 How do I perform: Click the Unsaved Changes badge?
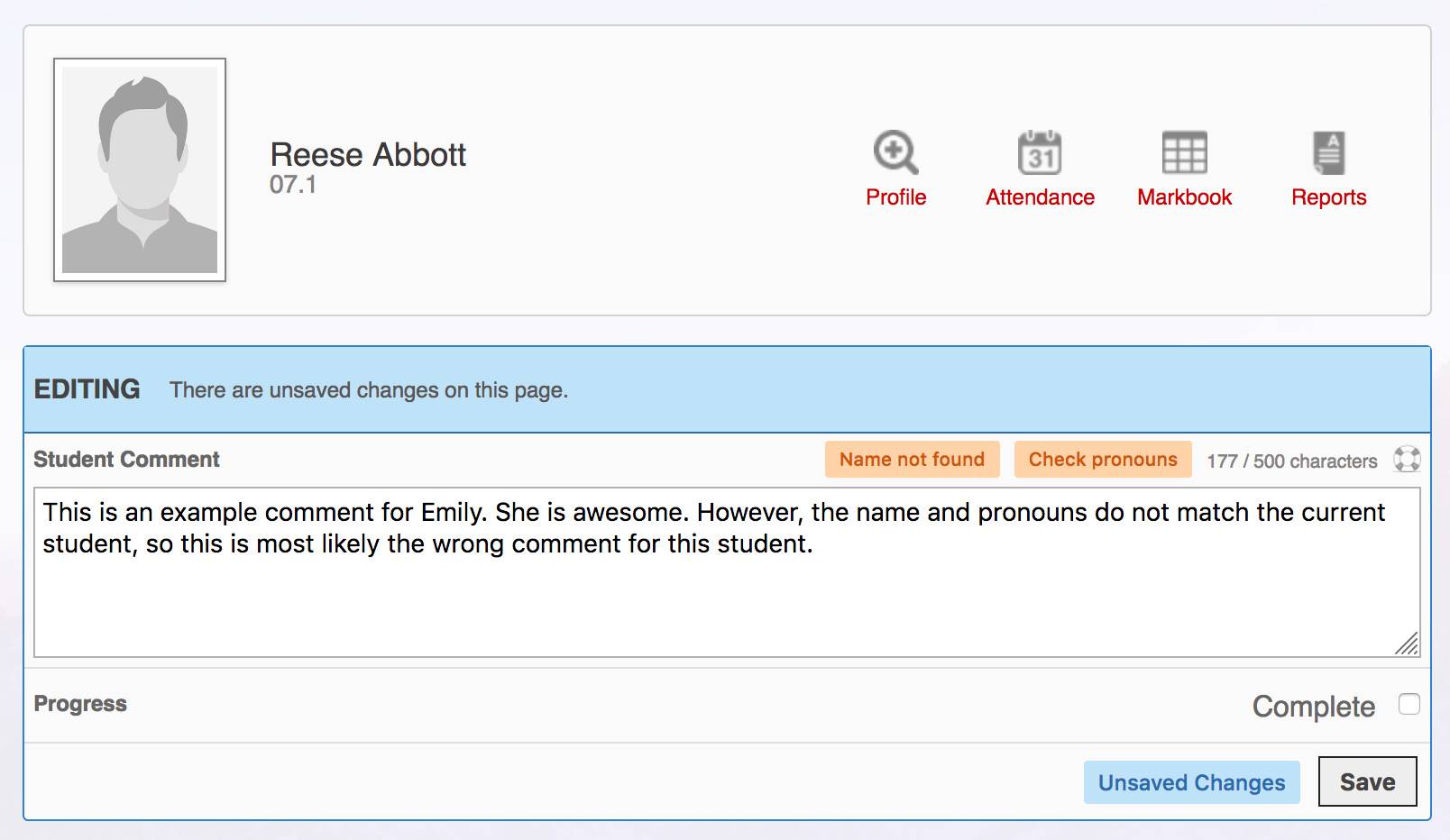click(x=1191, y=782)
